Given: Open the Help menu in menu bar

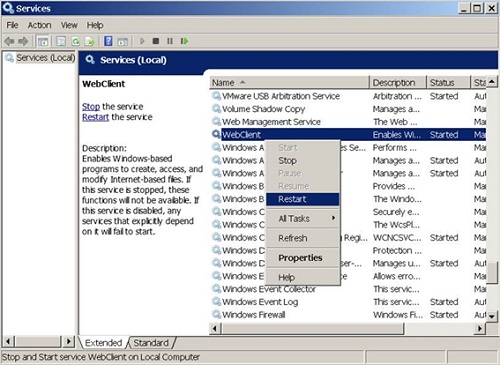Looking at the screenshot, I should [95, 25].
